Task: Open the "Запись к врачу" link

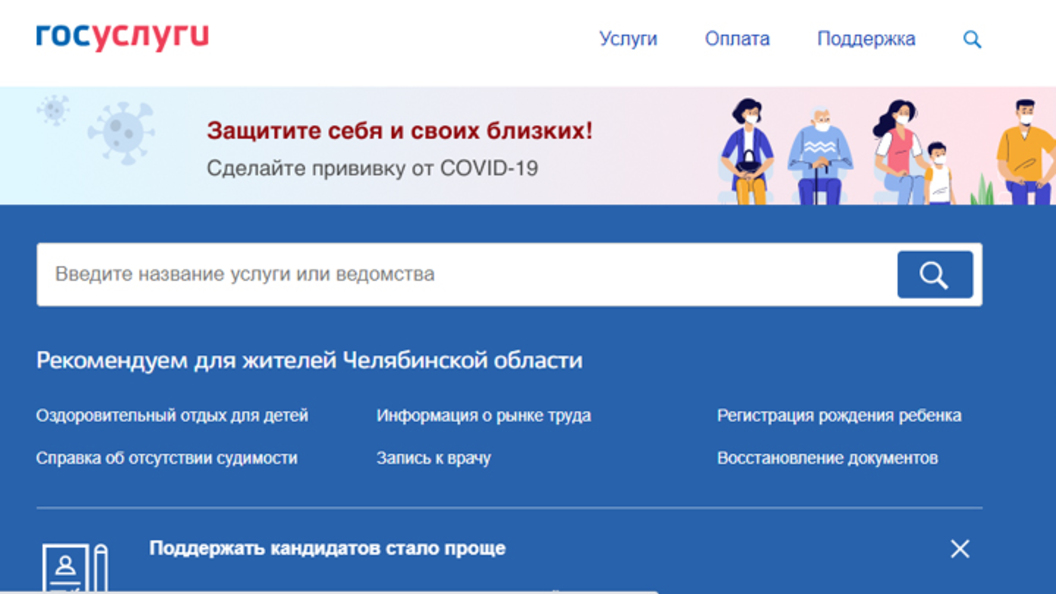Action: (433, 458)
